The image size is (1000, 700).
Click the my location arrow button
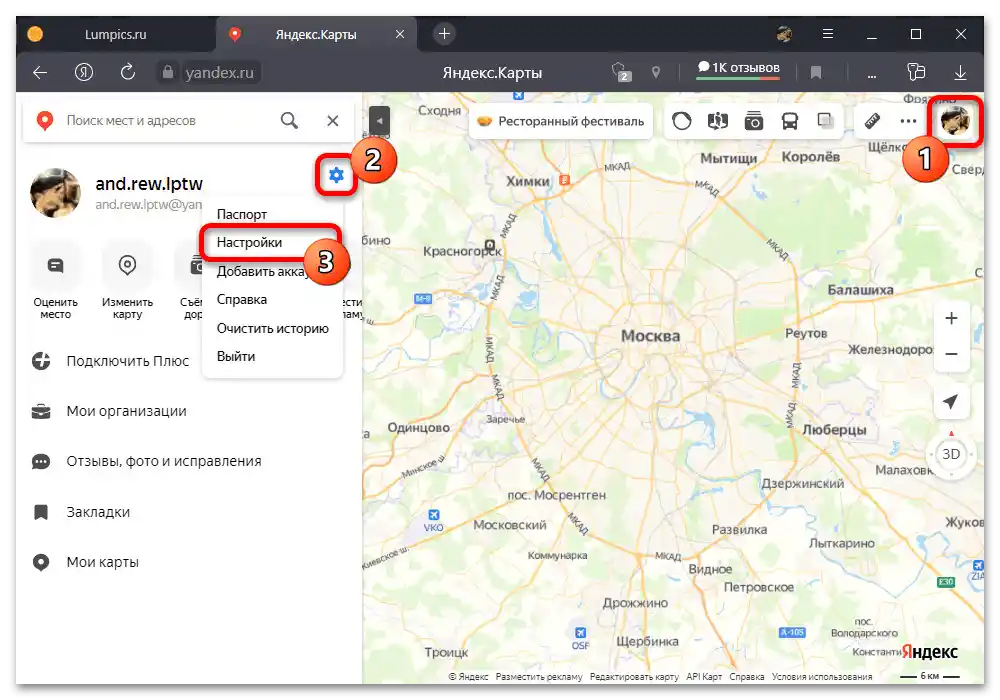point(951,402)
